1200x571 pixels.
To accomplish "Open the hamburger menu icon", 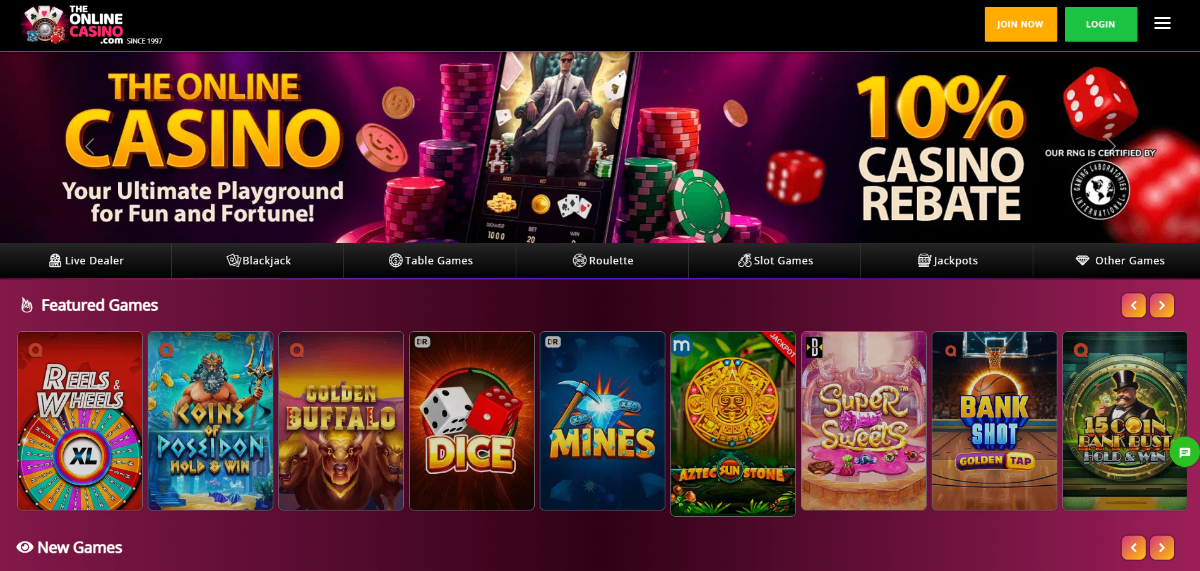I will [x=1162, y=23].
